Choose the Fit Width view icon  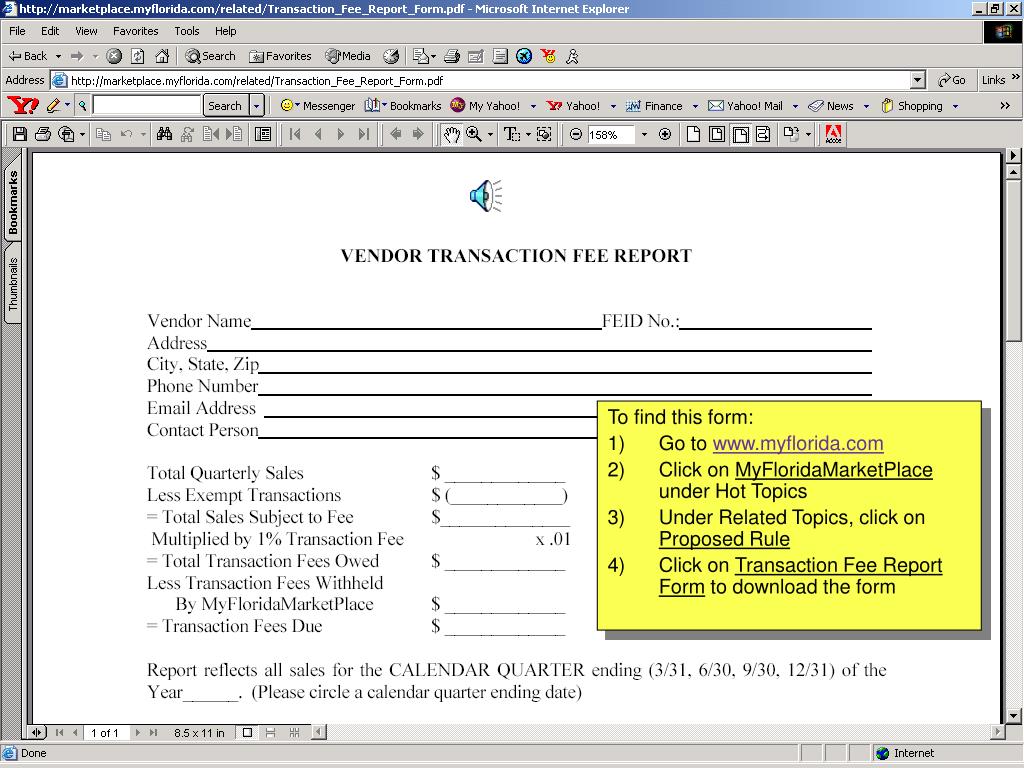(x=740, y=135)
